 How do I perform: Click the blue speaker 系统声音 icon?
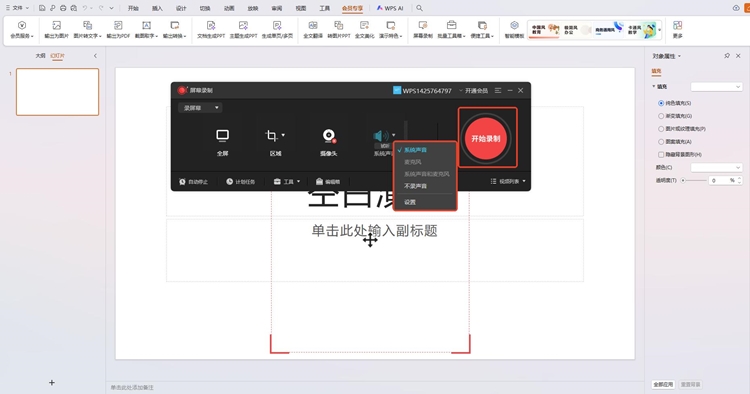381,136
